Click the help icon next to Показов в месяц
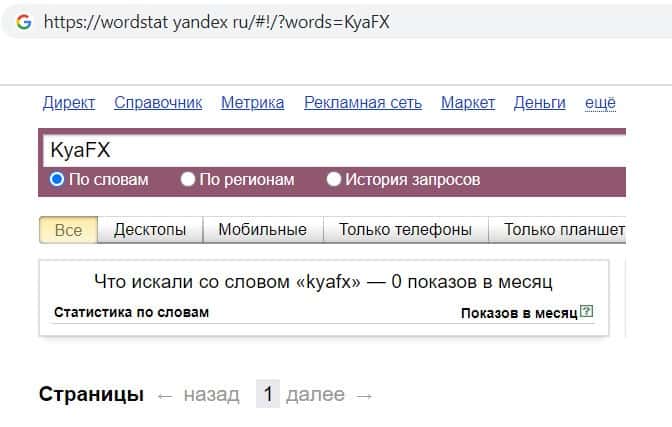 click(x=586, y=311)
